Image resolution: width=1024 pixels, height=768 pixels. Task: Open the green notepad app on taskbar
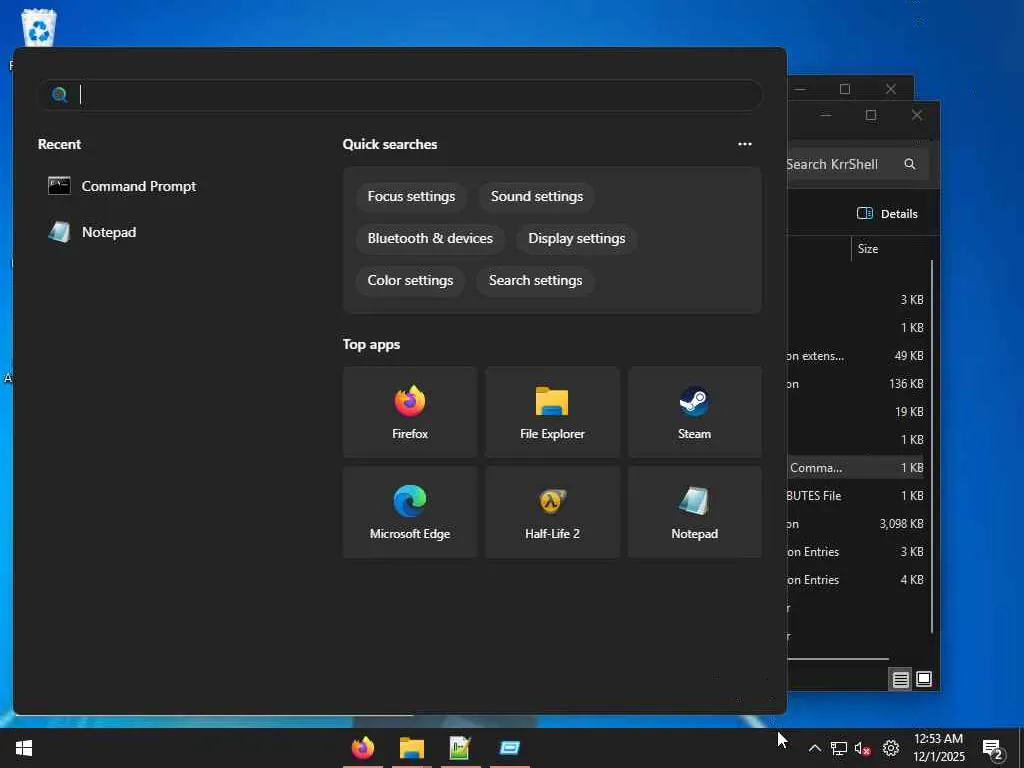(x=460, y=748)
